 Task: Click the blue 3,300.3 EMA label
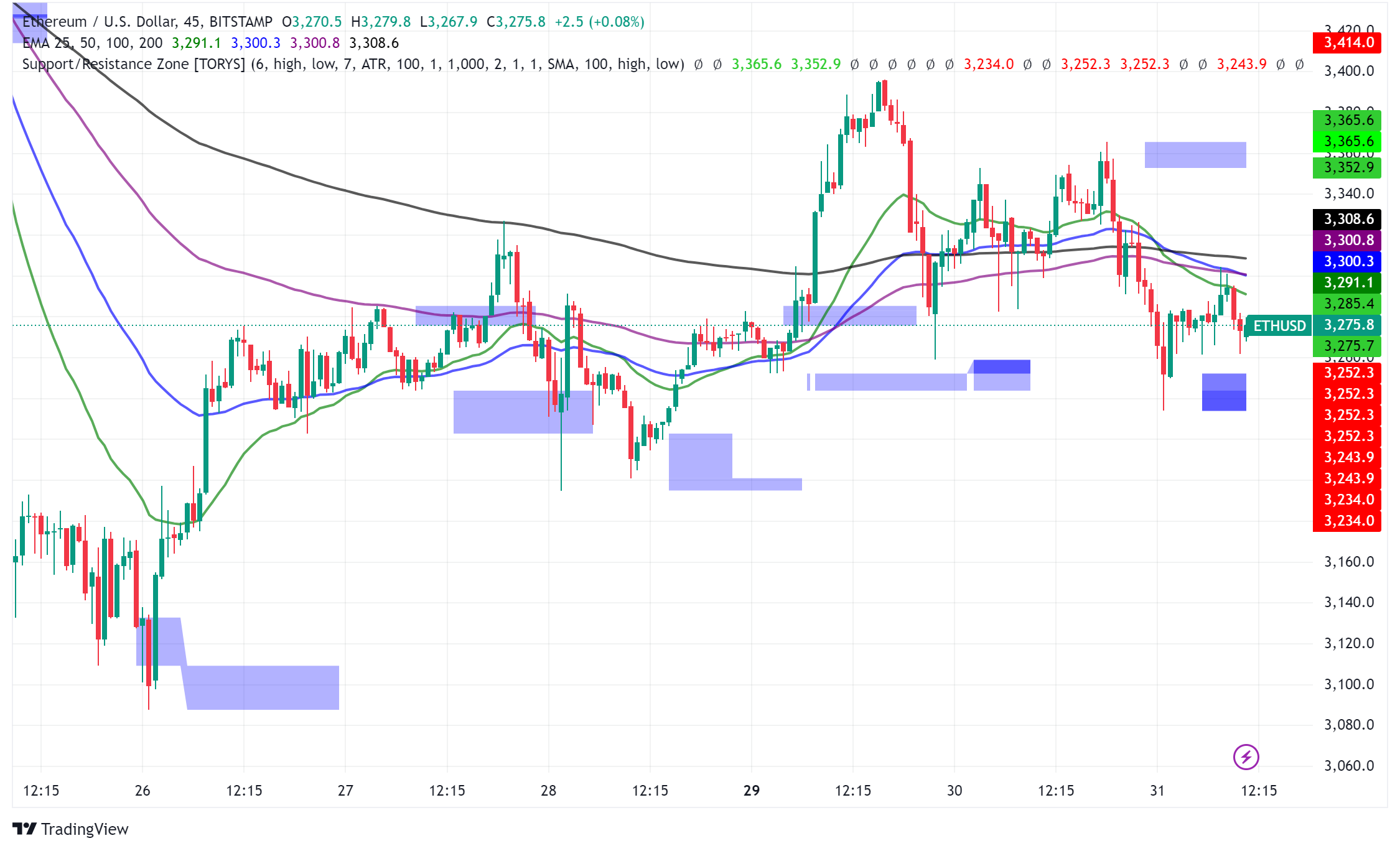point(1347,261)
